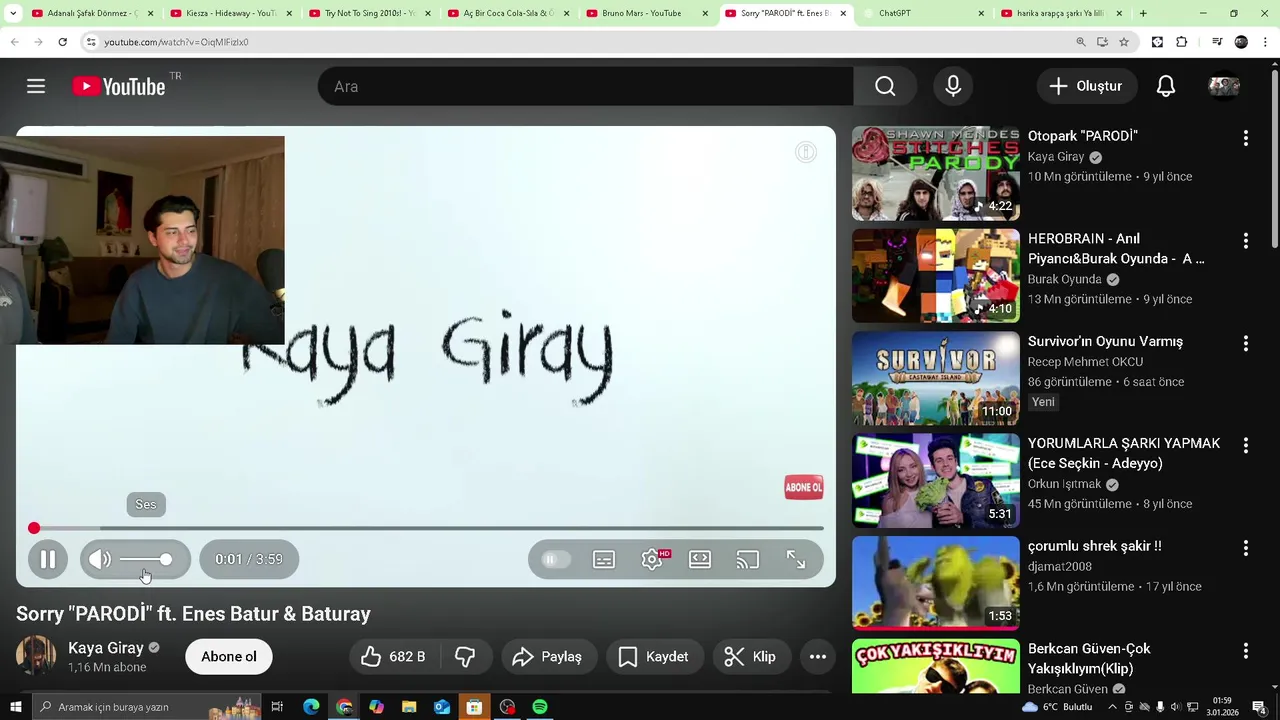Subscribe with the Abone ol button
The width and height of the screenshot is (1280, 720).
(229, 656)
